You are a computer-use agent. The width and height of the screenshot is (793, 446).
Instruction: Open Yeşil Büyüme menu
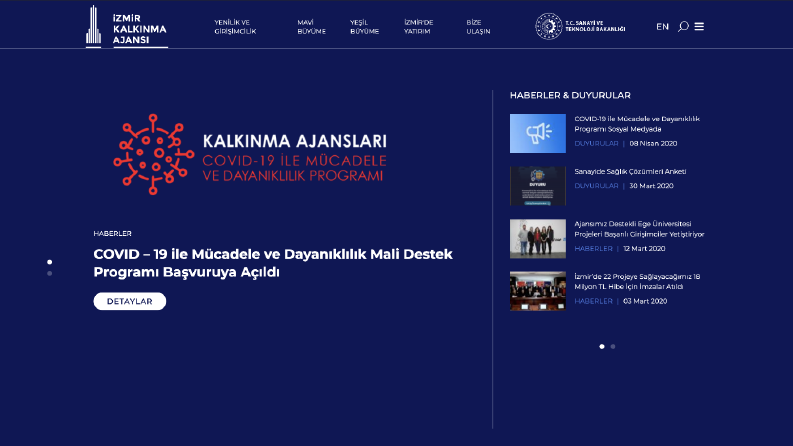364,27
